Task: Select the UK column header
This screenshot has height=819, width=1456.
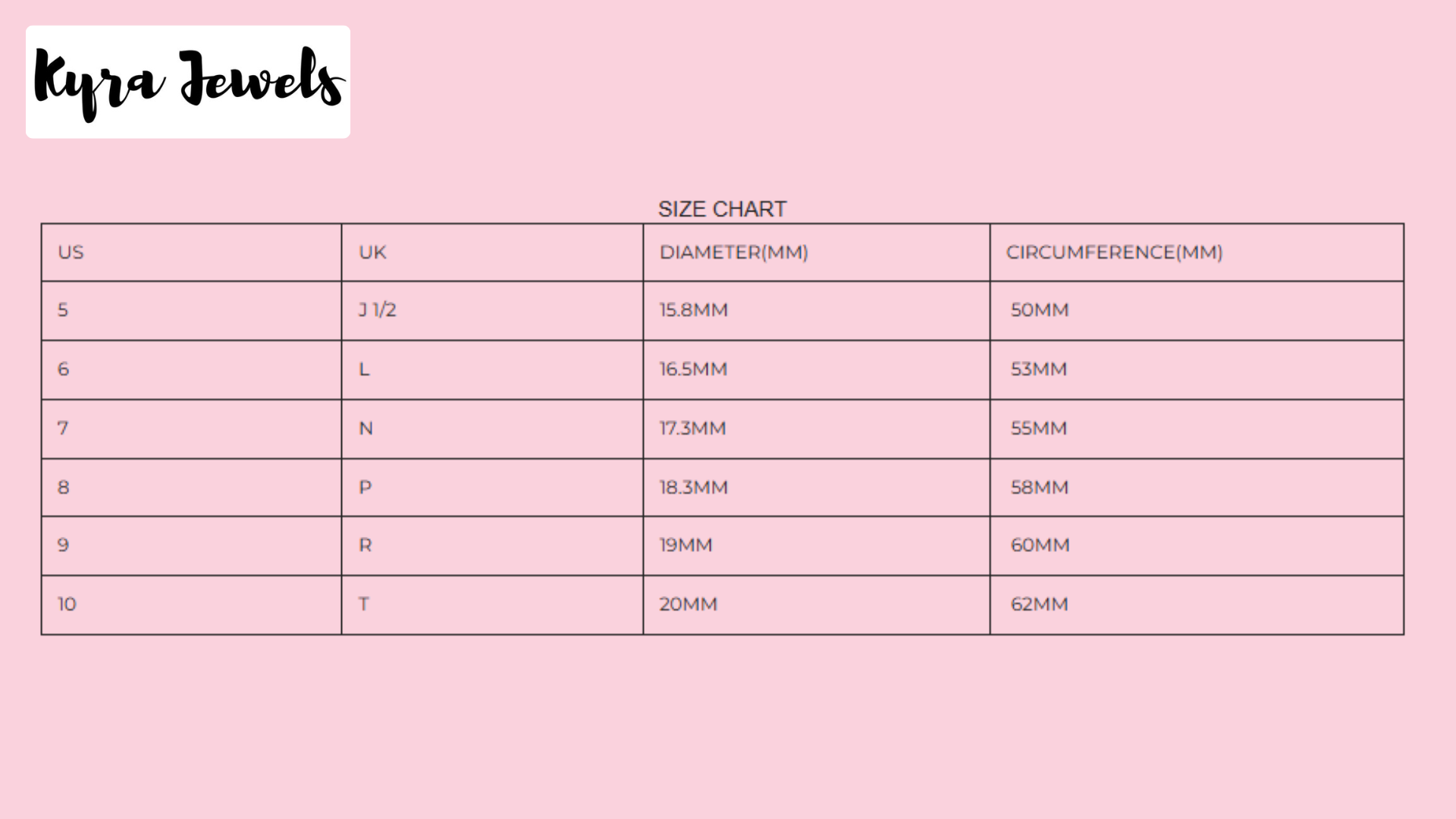Action: point(372,253)
